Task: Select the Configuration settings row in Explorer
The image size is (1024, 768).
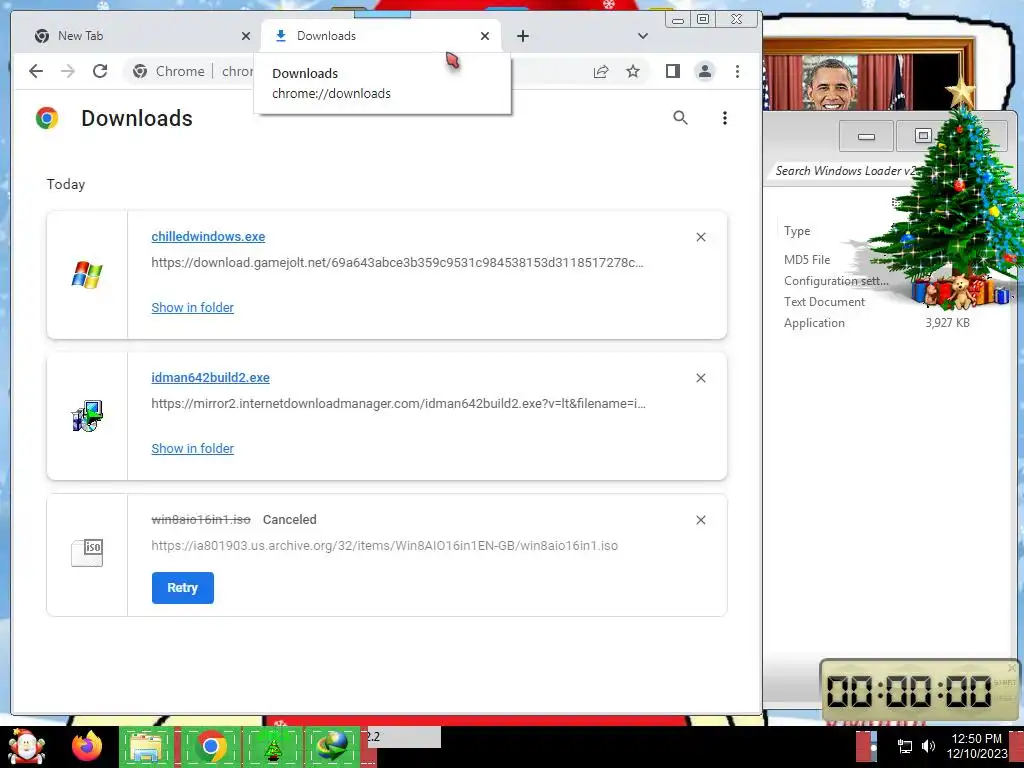Action: pyautogui.click(x=837, y=281)
